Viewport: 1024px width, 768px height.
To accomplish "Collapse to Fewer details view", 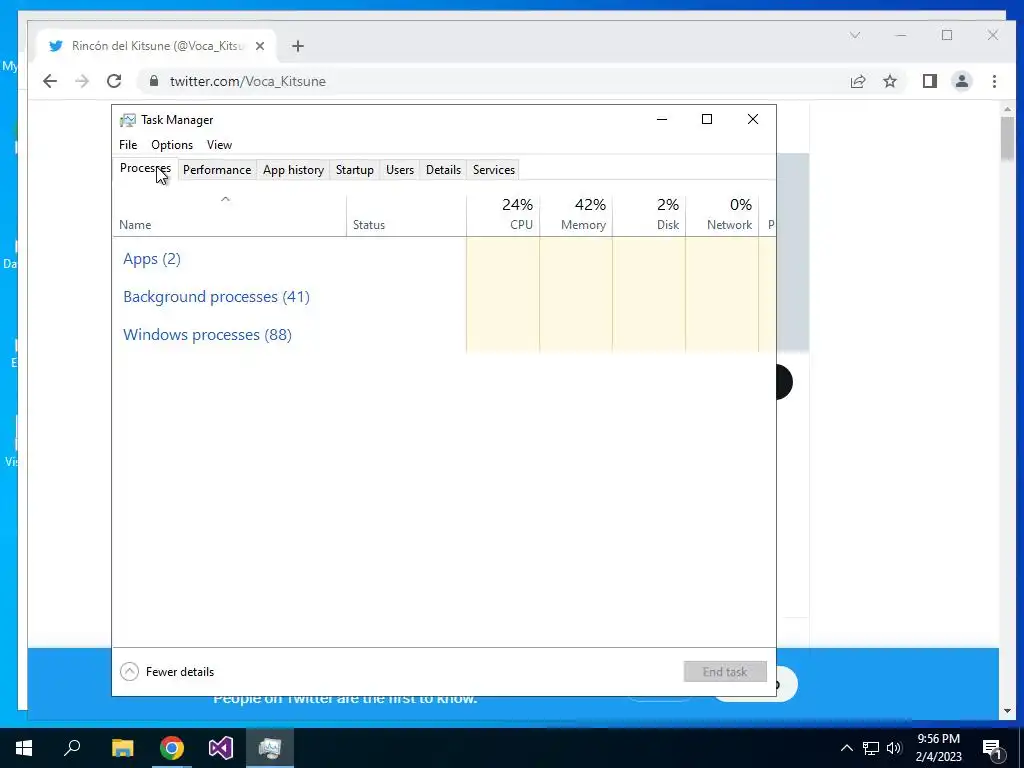I will (x=167, y=671).
